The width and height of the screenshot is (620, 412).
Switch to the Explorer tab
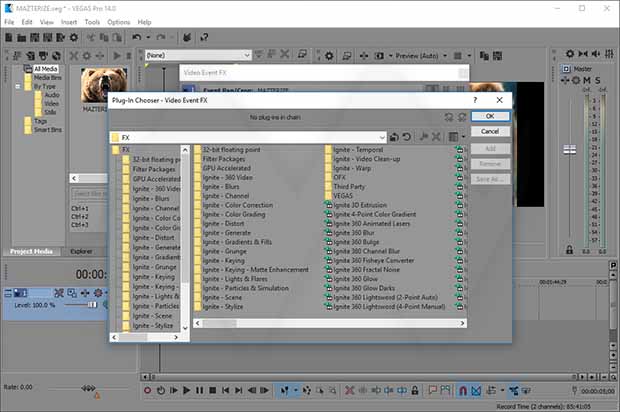[x=81, y=251]
